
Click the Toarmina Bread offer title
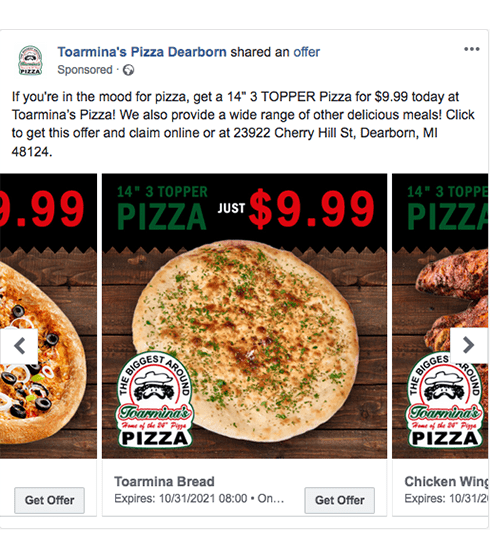[x=164, y=482]
